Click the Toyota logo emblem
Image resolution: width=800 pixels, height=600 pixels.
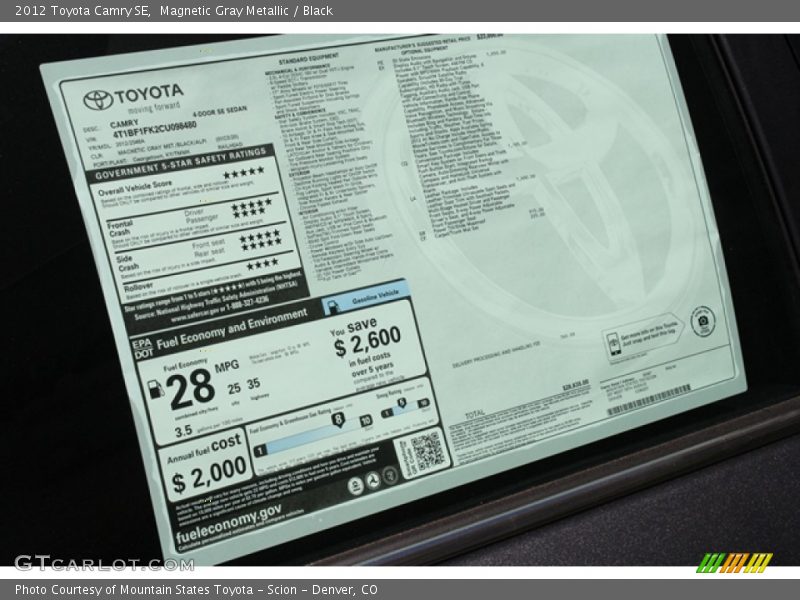[98, 98]
